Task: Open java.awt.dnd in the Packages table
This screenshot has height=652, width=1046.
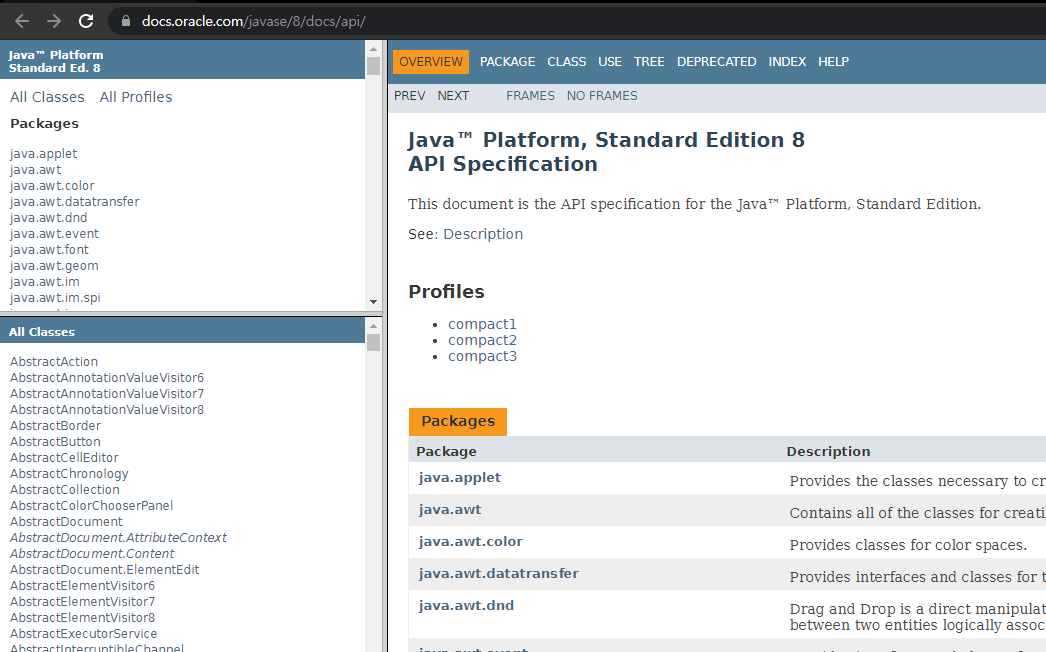Action: pyautogui.click(x=466, y=606)
